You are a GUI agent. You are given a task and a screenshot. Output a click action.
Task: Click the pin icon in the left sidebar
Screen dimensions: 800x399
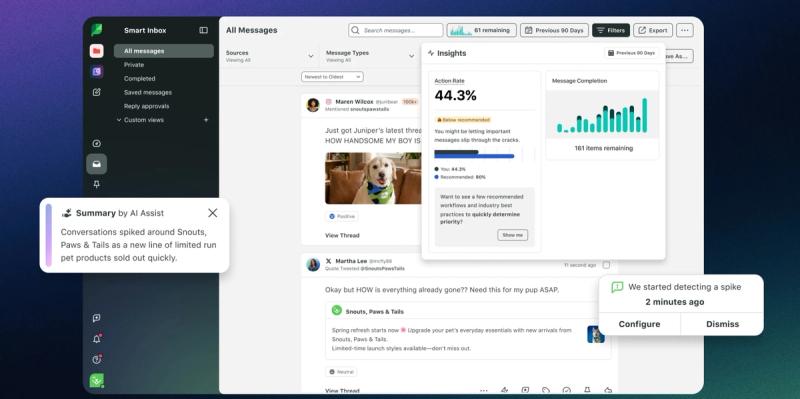click(96, 185)
